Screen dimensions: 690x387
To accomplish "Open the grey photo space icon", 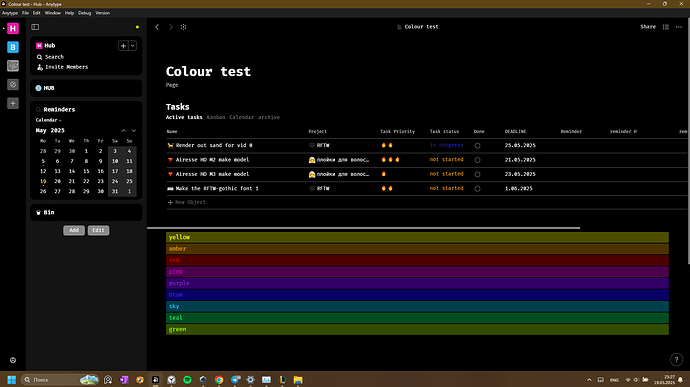I will tap(13, 66).
